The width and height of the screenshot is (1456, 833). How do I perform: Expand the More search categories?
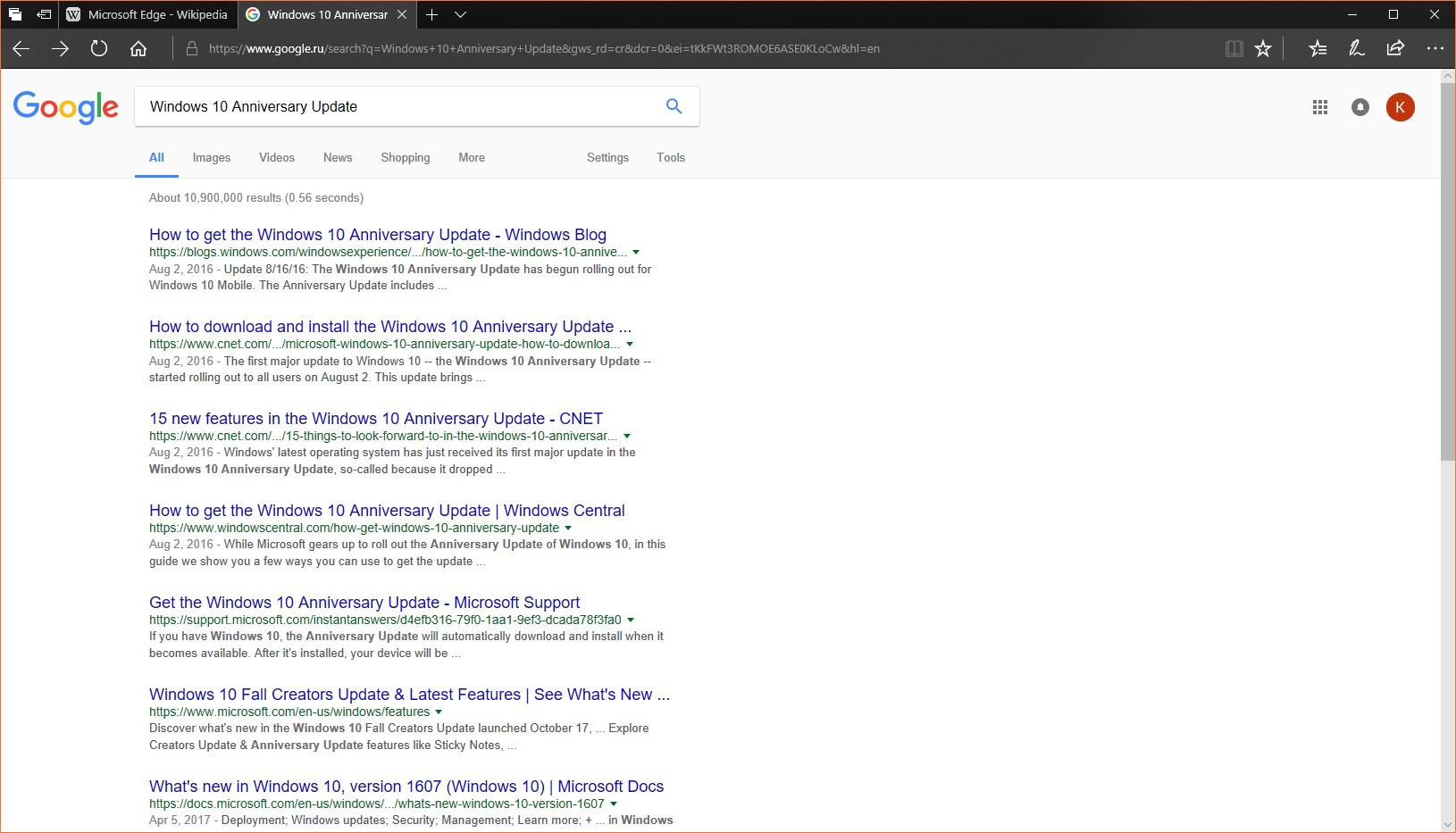tap(472, 158)
